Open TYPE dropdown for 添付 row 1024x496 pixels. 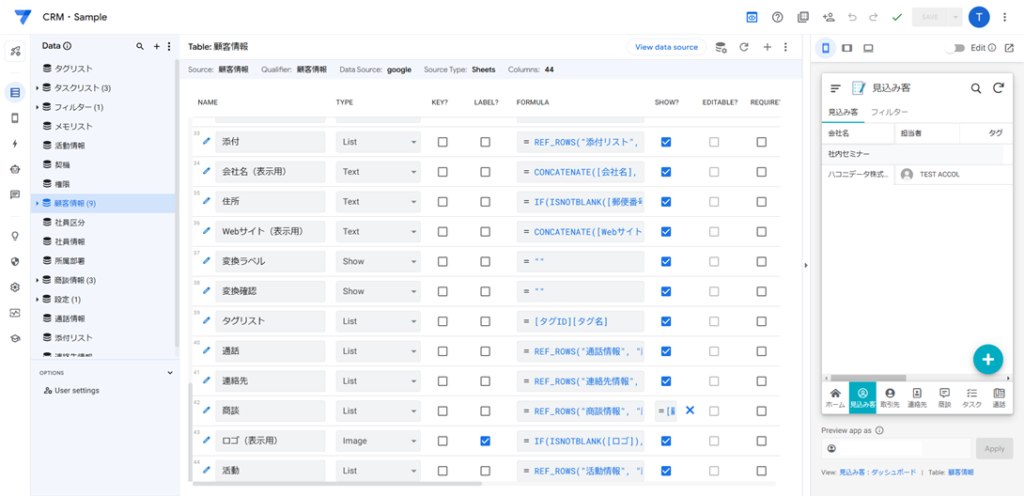(x=379, y=142)
